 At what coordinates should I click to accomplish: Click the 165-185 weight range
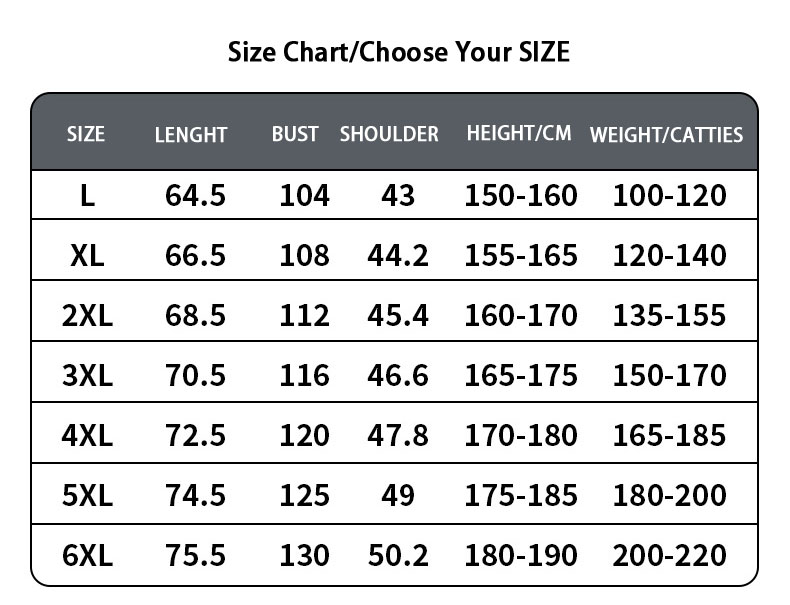(669, 436)
